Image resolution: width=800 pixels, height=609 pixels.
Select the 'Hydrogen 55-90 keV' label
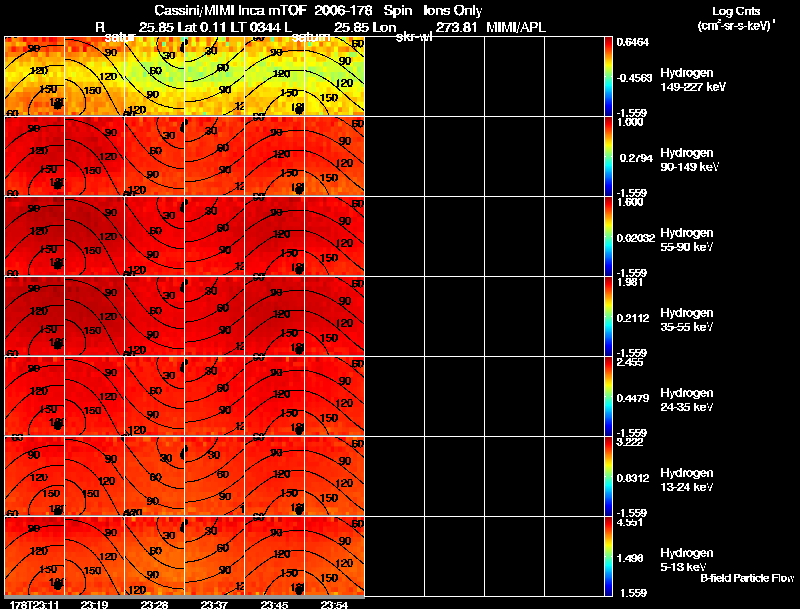click(x=687, y=240)
